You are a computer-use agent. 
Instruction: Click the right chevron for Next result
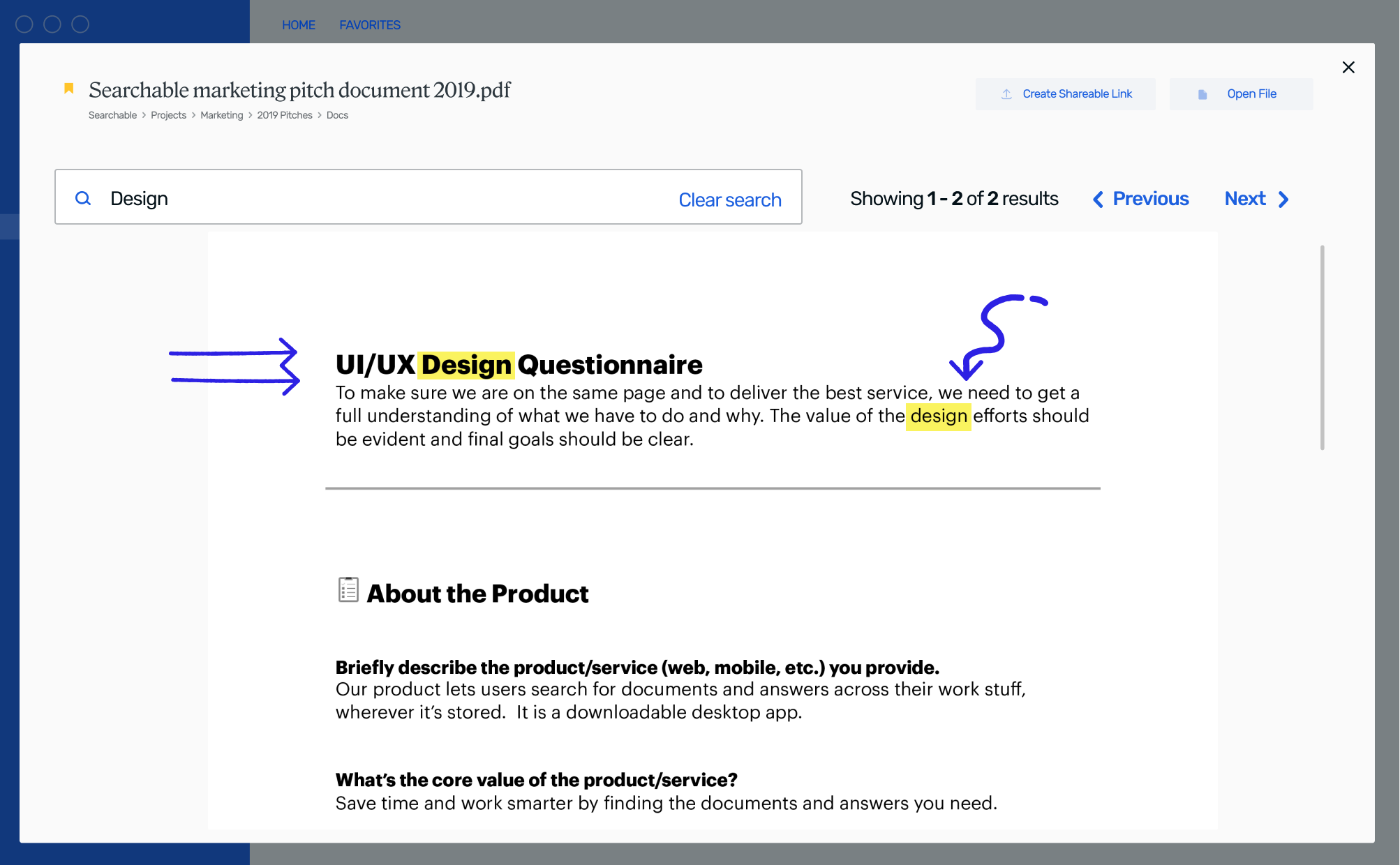point(1283,200)
